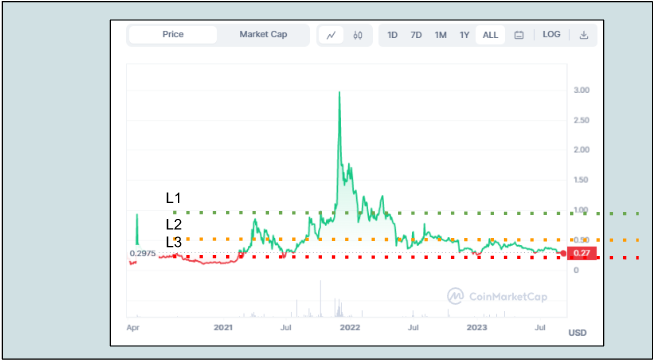Set the chart range to 1D

coord(392,35)
